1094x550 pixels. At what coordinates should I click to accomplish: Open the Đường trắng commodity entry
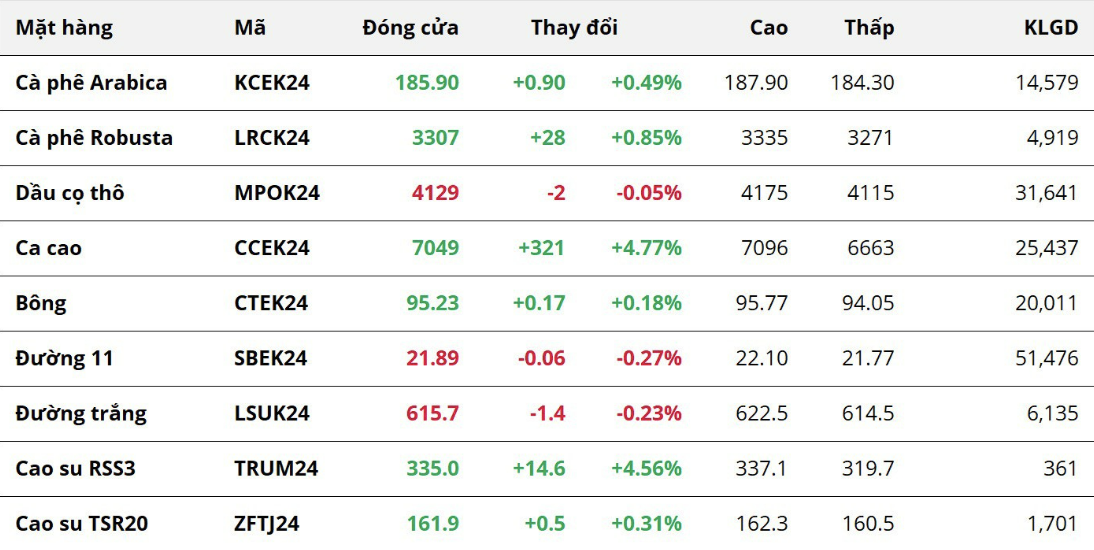click(x=81, y=413)
